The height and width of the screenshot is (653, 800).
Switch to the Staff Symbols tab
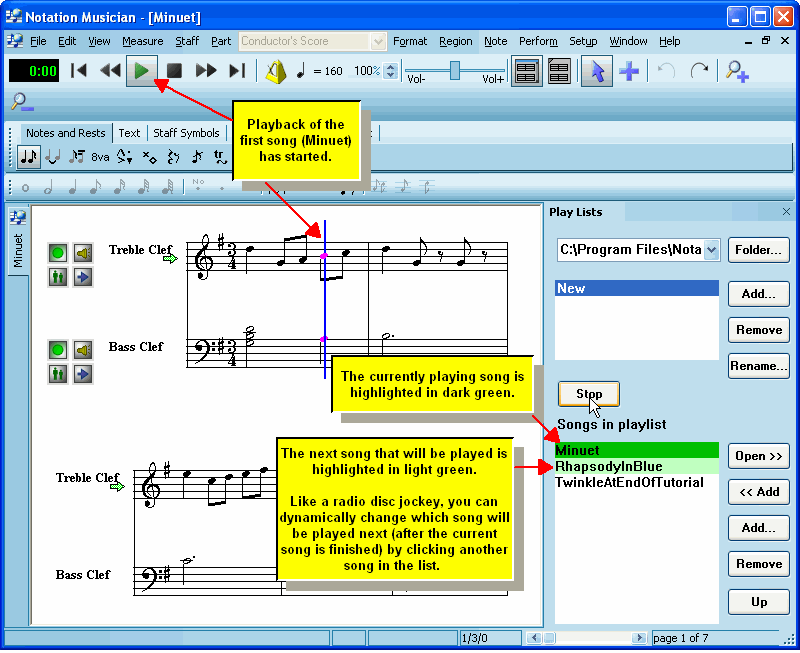coord(187,132)
